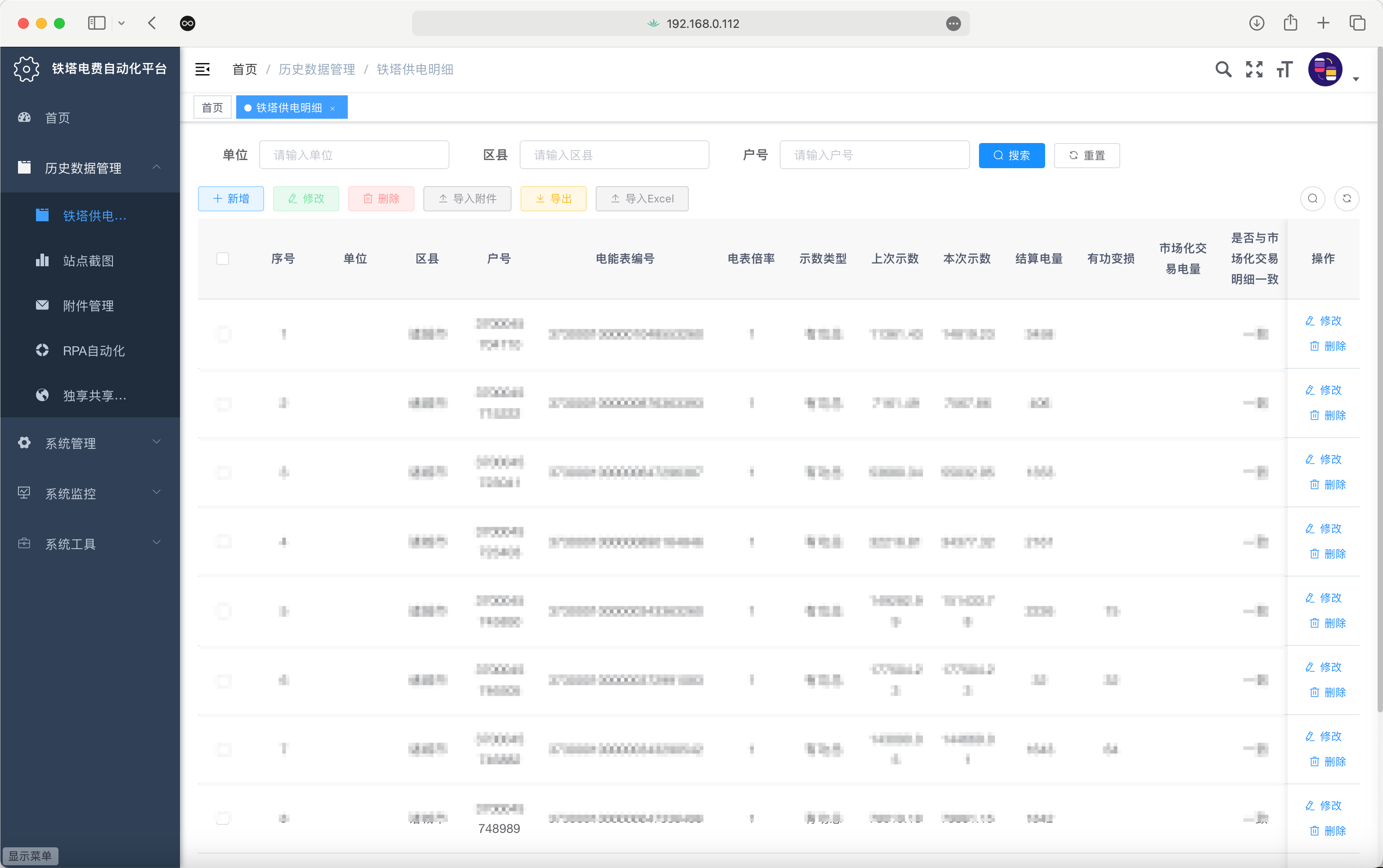Image resolution: width=1383 pixels, height=868 pixels.
Task: Open the header search magnifier icon
Action: coord(1223,69)
